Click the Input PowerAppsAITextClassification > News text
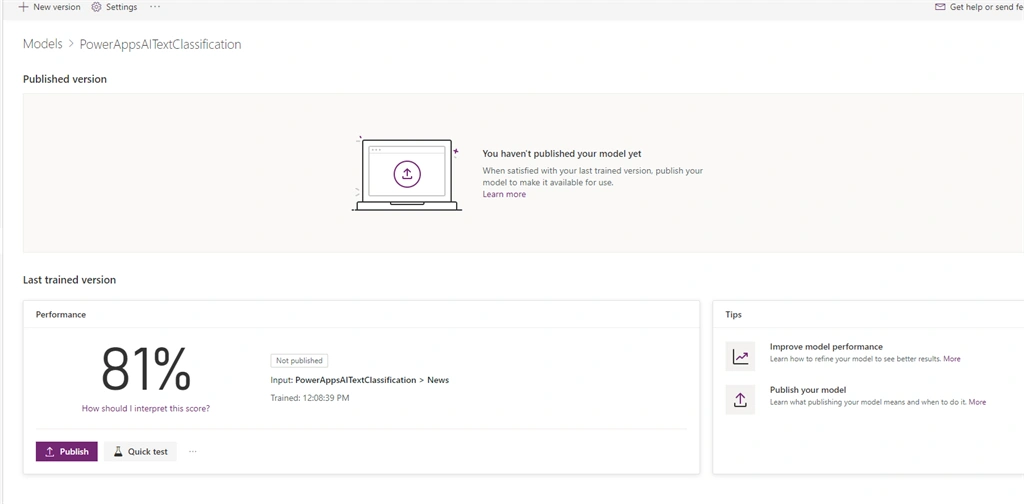 (x=360, y=380)
